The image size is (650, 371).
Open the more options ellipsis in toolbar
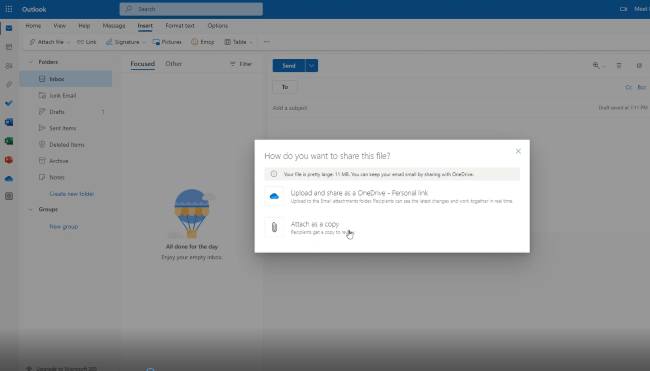[x=267, y=42]
